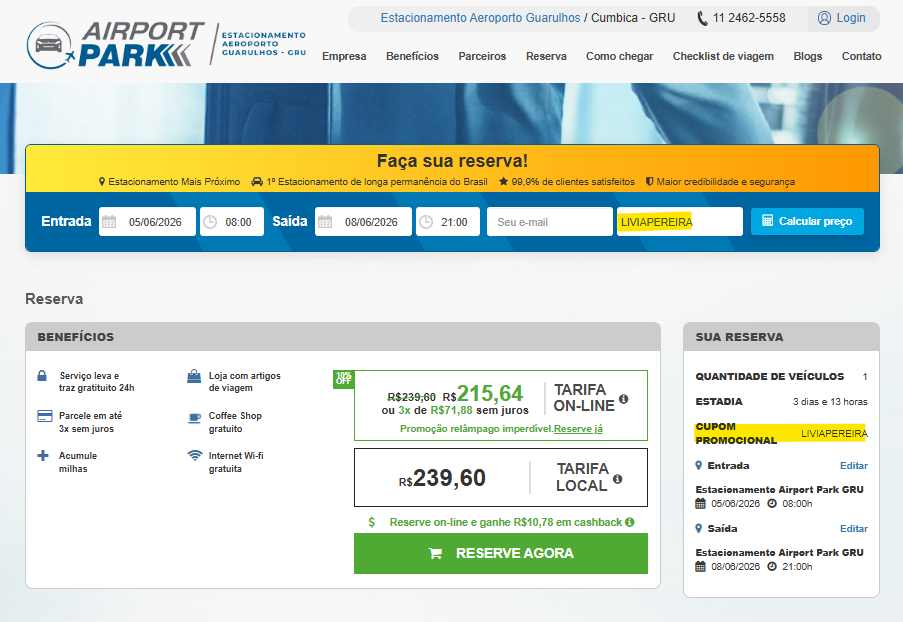Image resolution: width=903 pixels, height=622 pixels.
Task: Click the Saída date field 08/06/2026
Action: pos(363,222)
